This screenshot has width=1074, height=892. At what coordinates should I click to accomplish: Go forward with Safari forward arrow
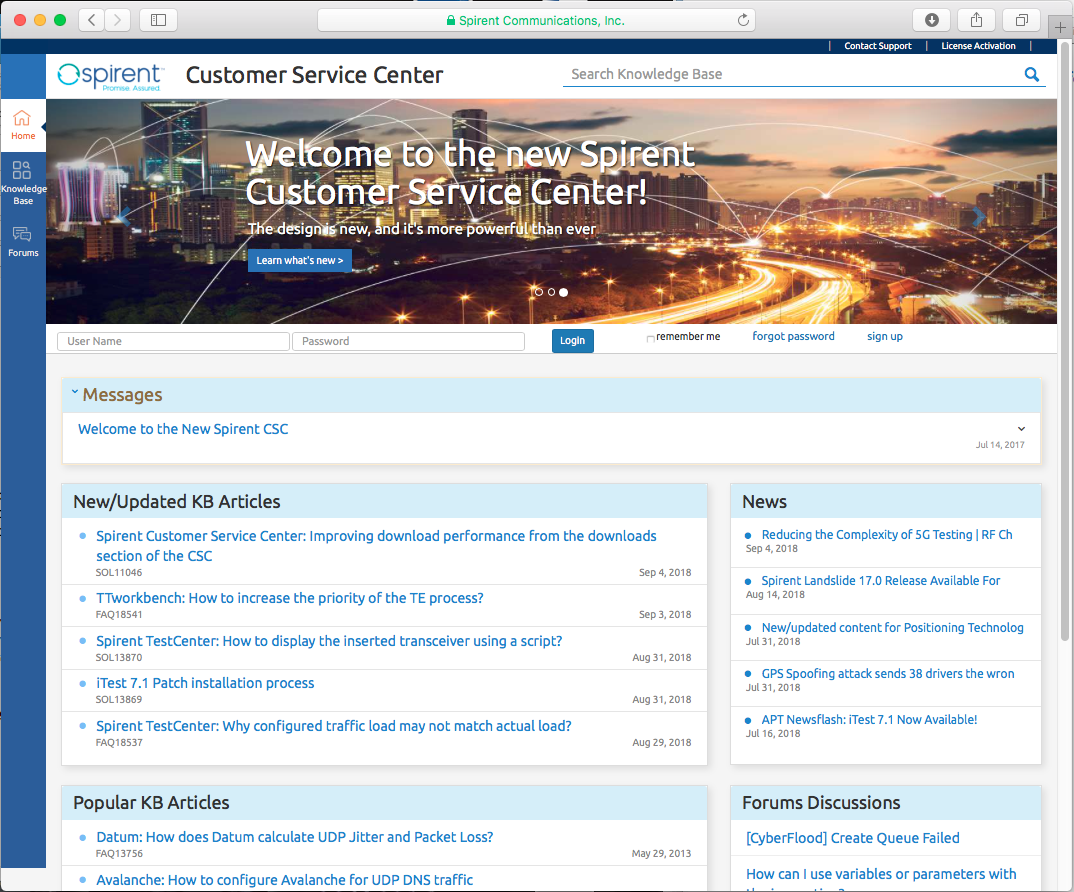[x=117, y=20]
